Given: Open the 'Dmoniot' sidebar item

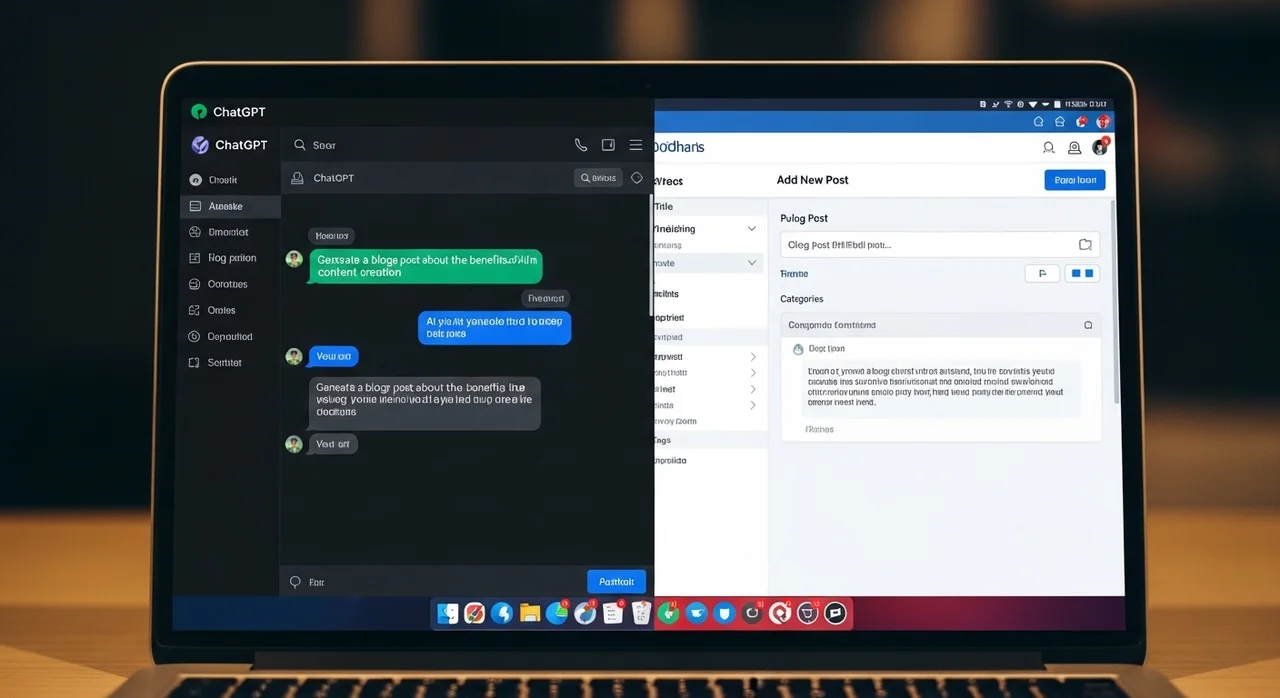Looking at the screenshot, I should click(x=228, y=232).
